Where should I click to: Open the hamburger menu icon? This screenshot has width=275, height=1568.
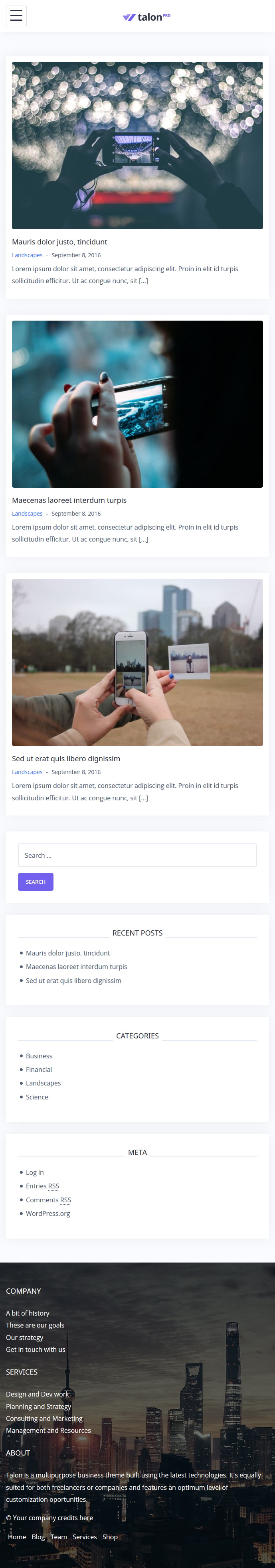pyautogui.click(x=16, y=16)
